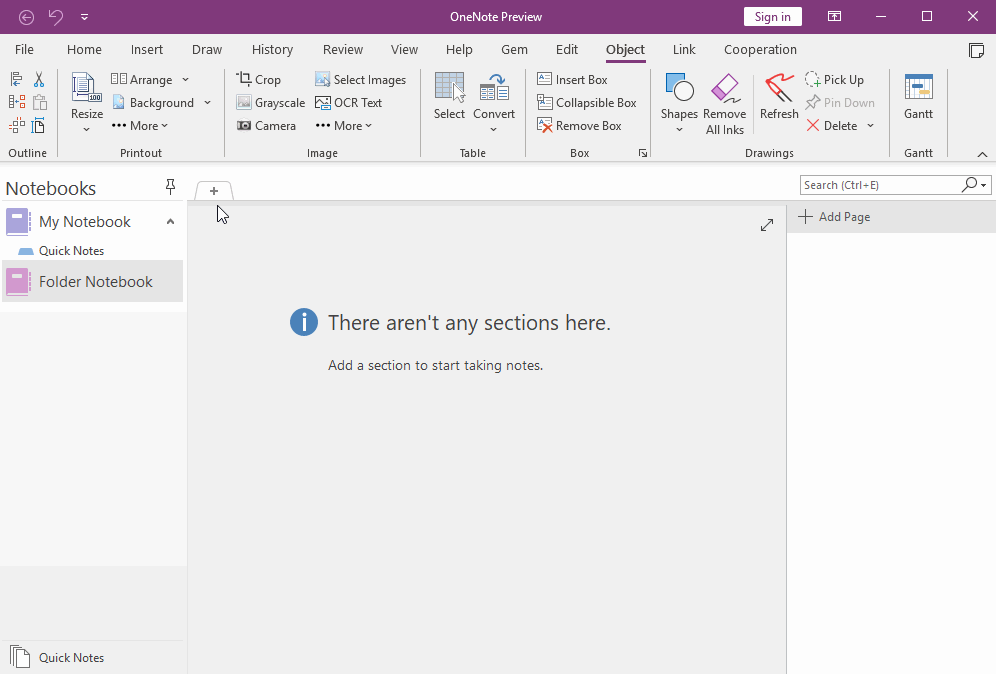This screenshot has height=674, width=996.
Task: Click the red-square outline distribute icon
Action: tap(17, 102)
